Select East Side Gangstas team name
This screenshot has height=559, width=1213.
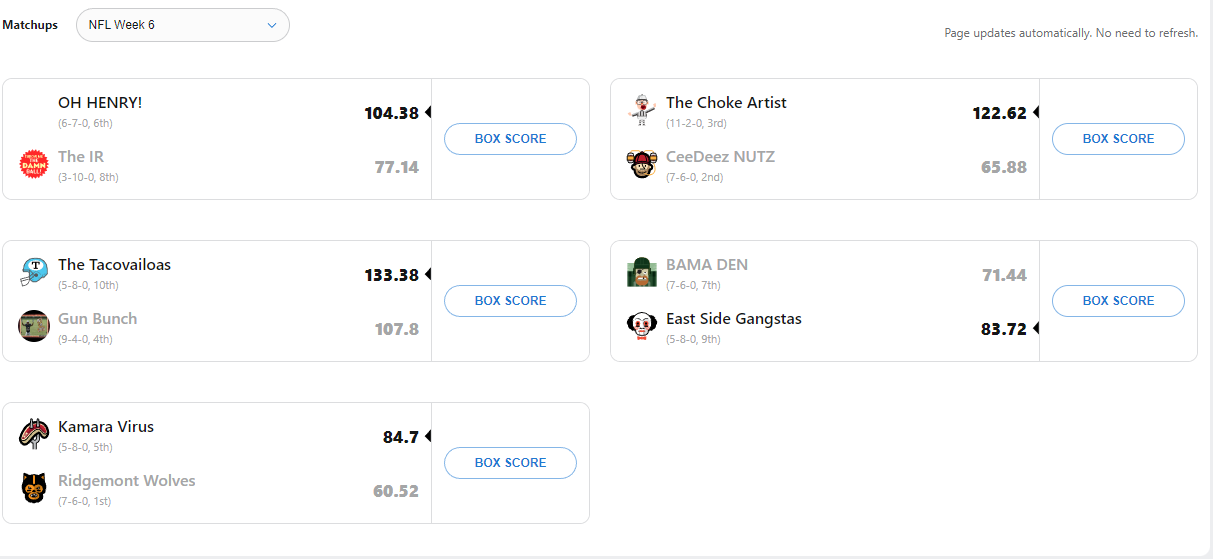734,319
